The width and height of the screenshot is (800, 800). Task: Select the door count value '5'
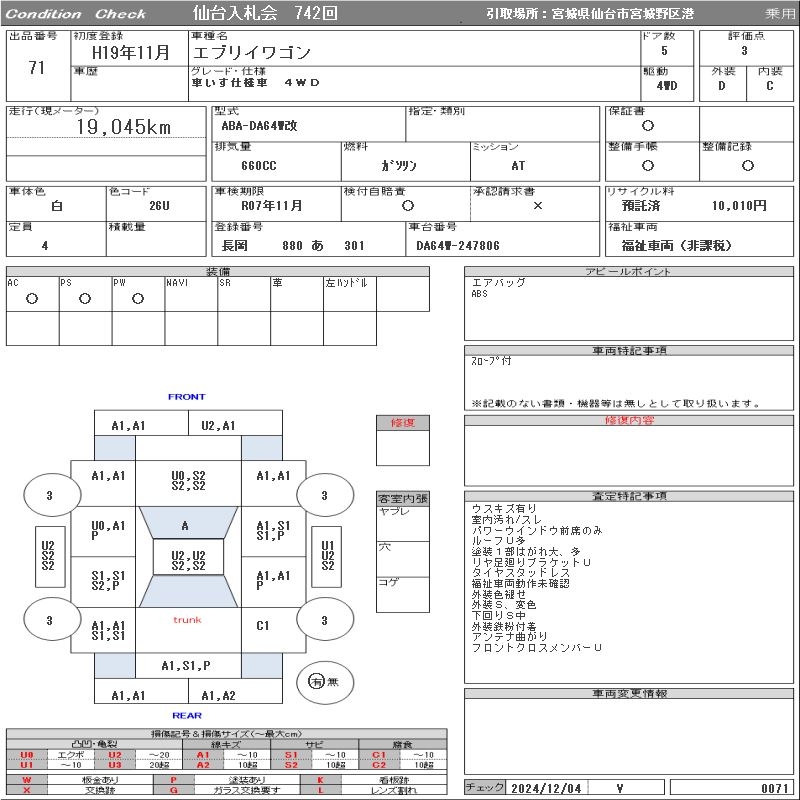664,51
